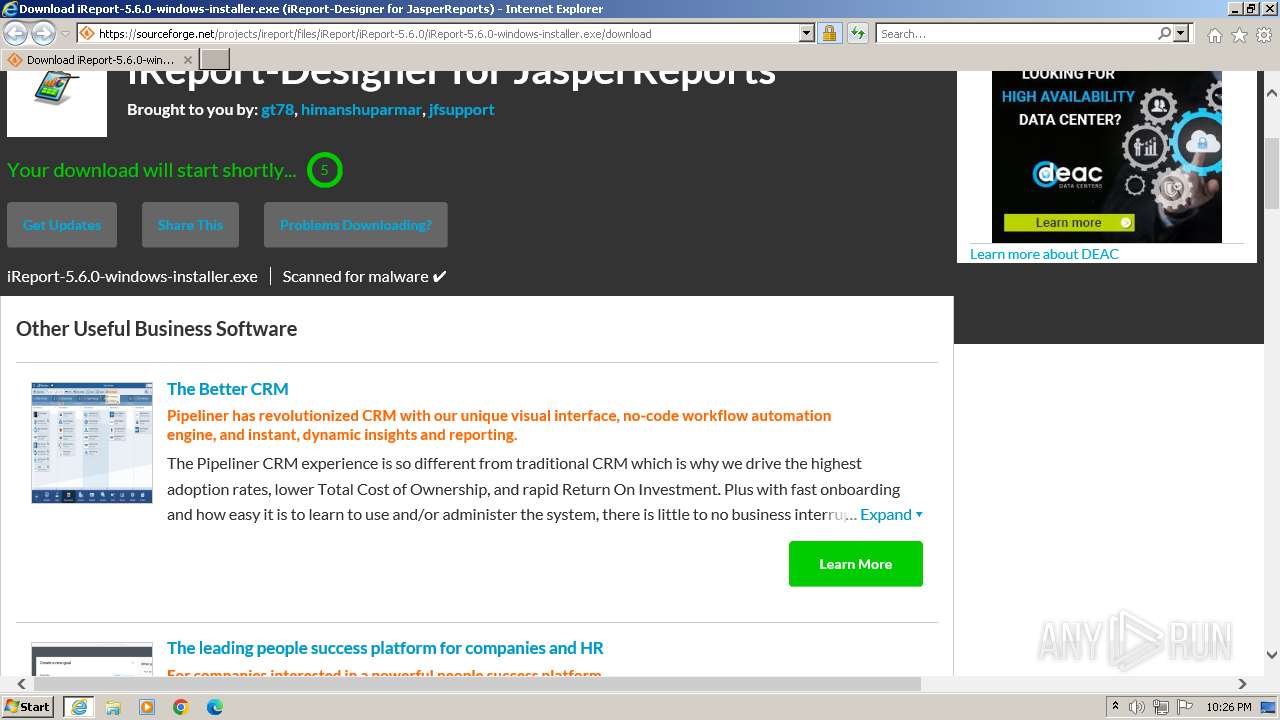Click the browser Back arrow button
Screen dimensions: 1280x720
coord(16,33)
